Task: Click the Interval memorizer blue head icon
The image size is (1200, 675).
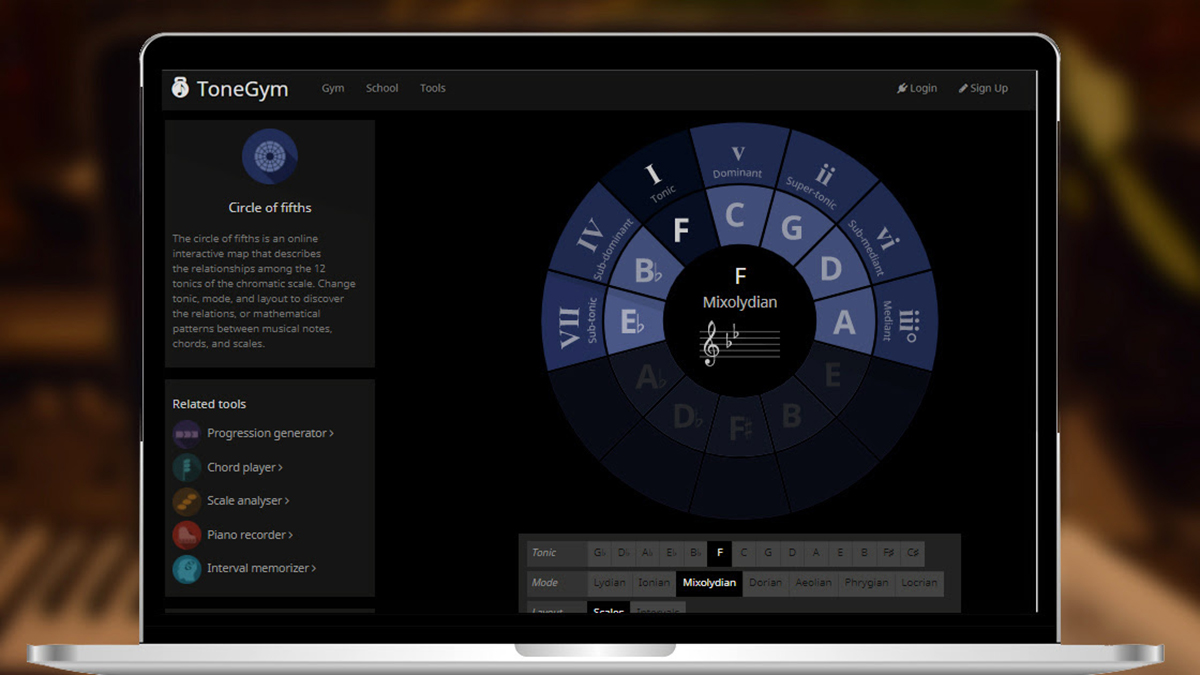Action: [x=187, y=568]
